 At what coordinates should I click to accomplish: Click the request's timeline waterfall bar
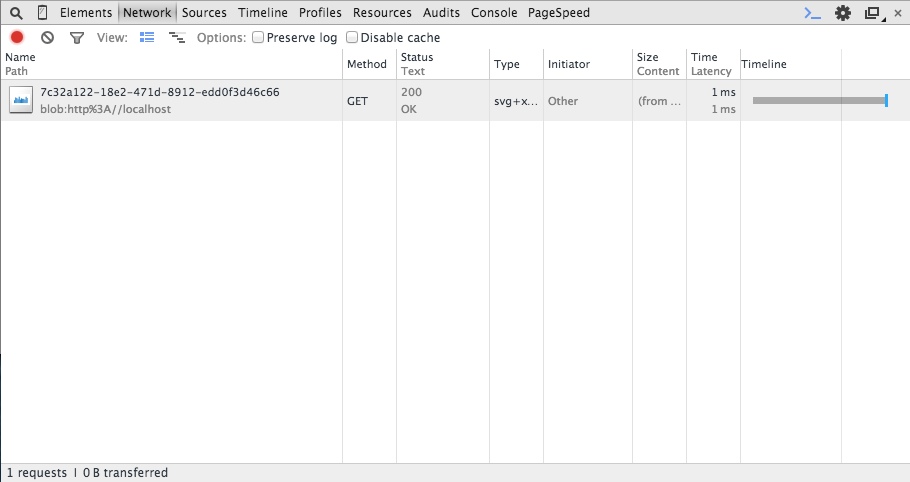818,100
